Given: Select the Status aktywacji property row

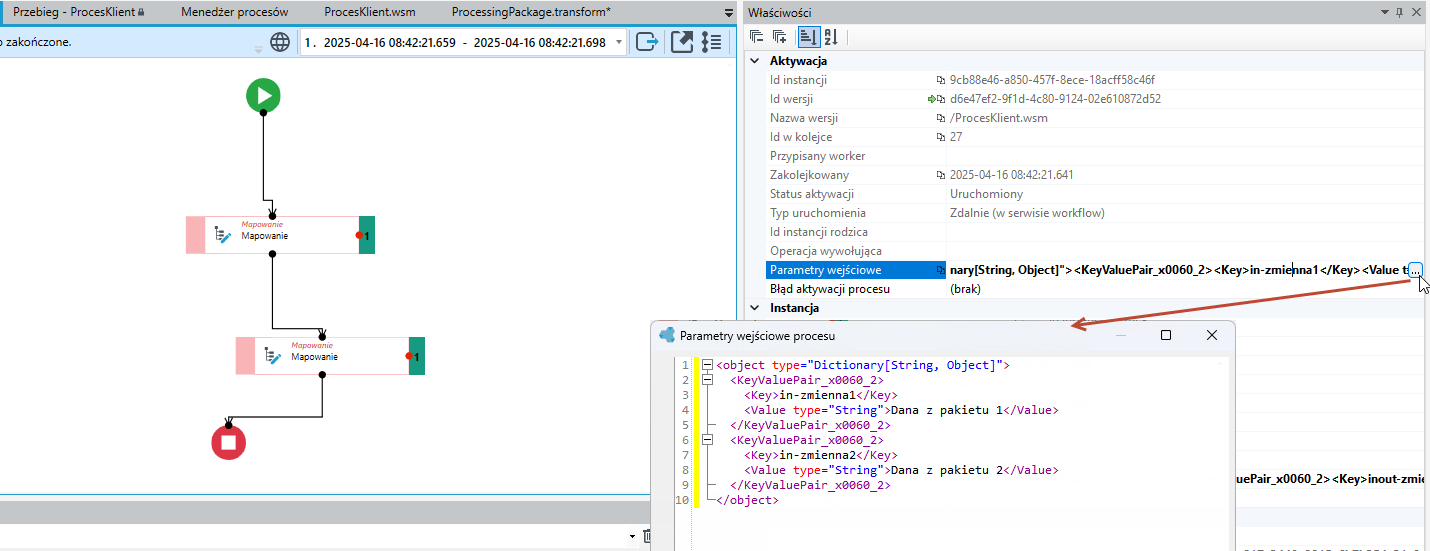Looking at the screenshot, I should [x=1085, y=194].
